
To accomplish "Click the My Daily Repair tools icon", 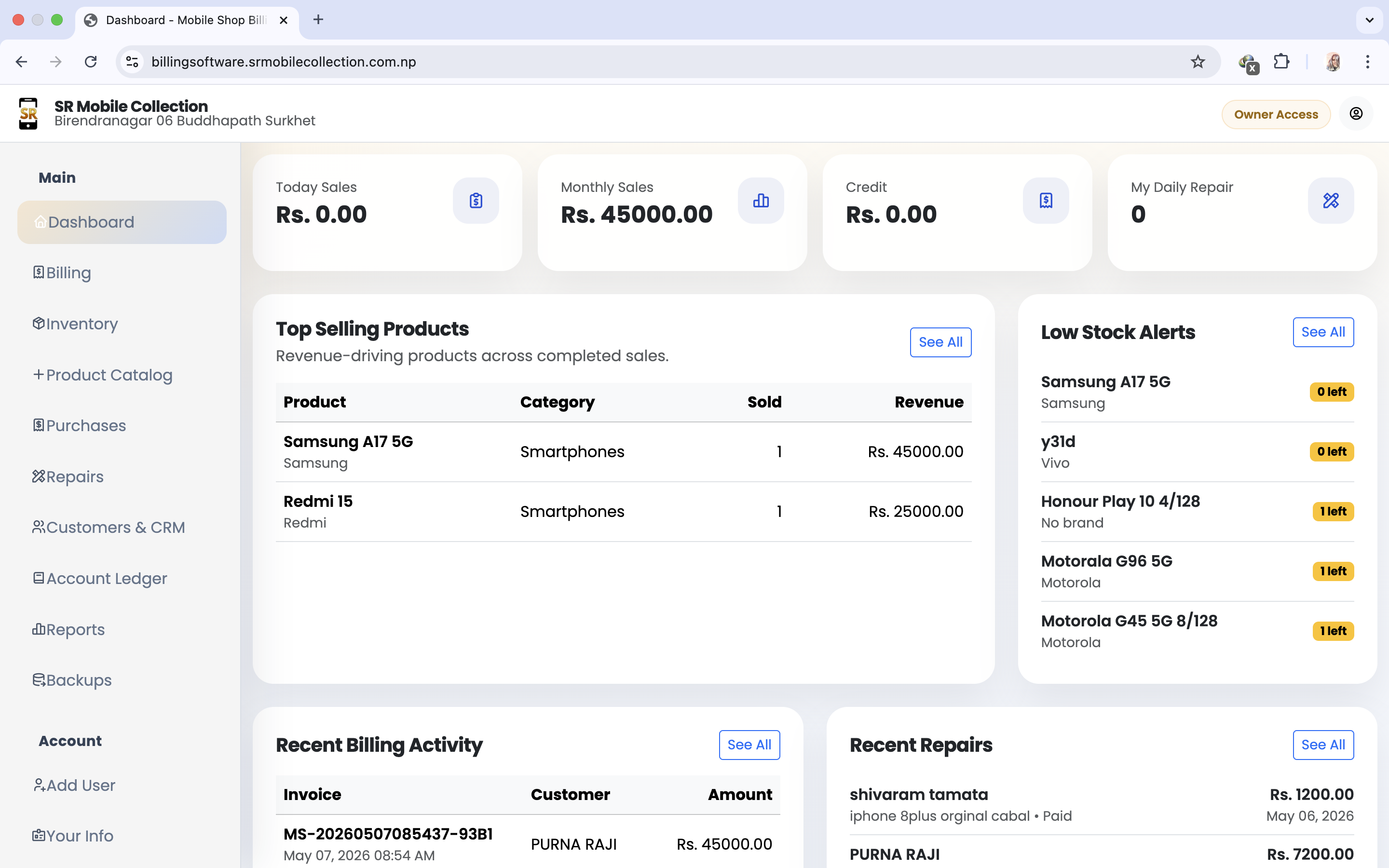I will point(1331,200).
